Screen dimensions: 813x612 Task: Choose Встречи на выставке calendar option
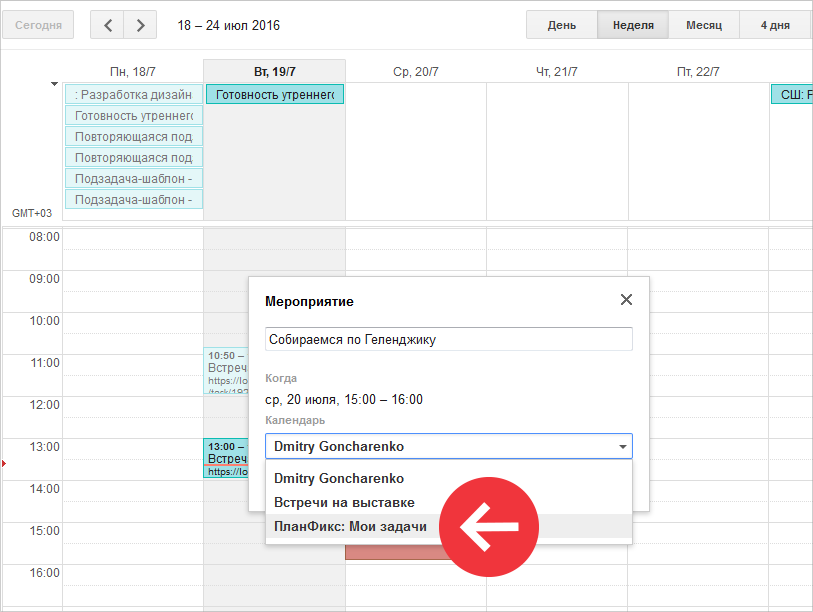click(448, 502)
